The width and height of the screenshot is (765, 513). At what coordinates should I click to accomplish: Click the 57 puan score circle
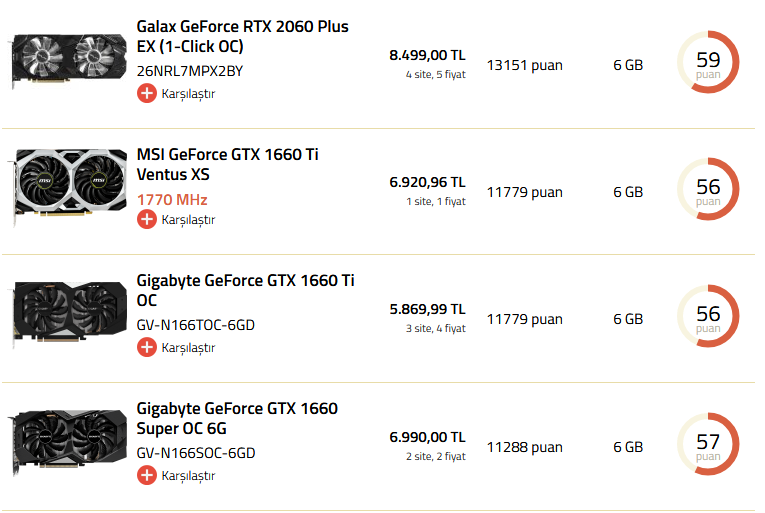point(708,444)
